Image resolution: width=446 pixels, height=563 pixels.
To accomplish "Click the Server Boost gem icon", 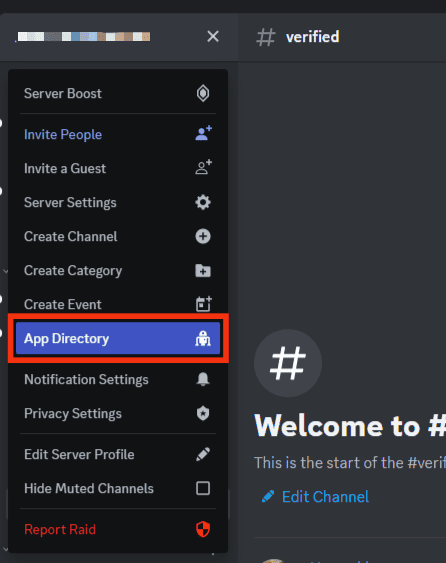I will coord(203,93).
